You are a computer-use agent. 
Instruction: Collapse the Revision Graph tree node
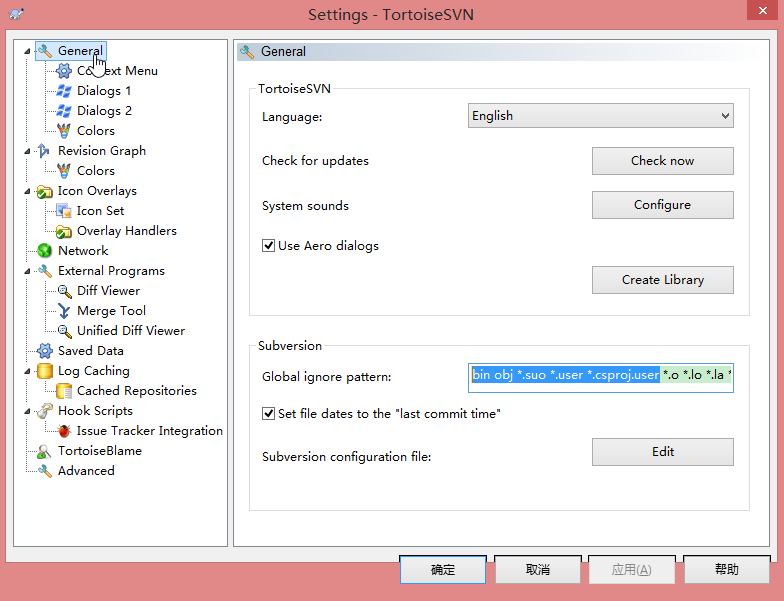(x=28, y=151)
